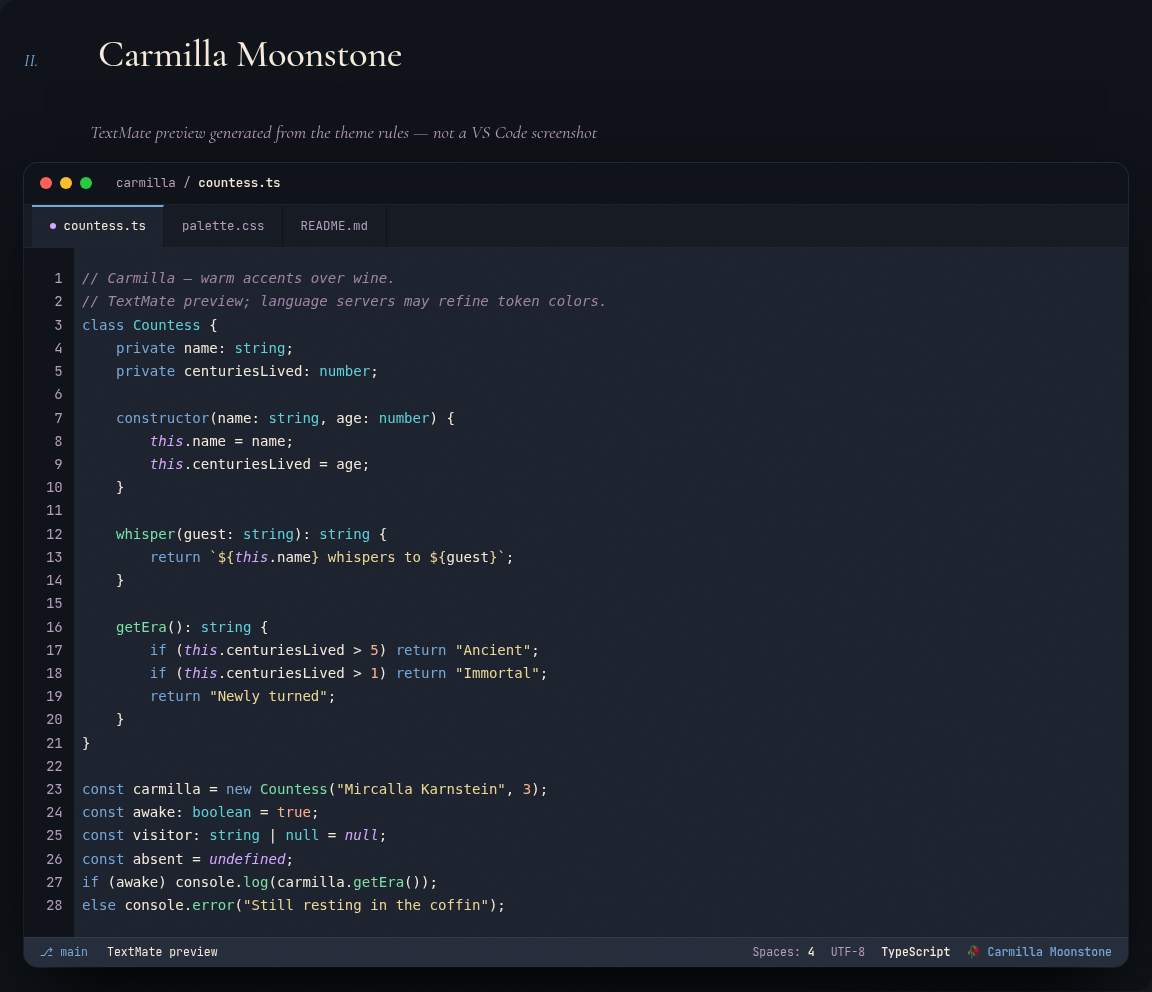
Task: Click the 'countess.ts' breadcrumb file name
Action: (x=239, y=183)
